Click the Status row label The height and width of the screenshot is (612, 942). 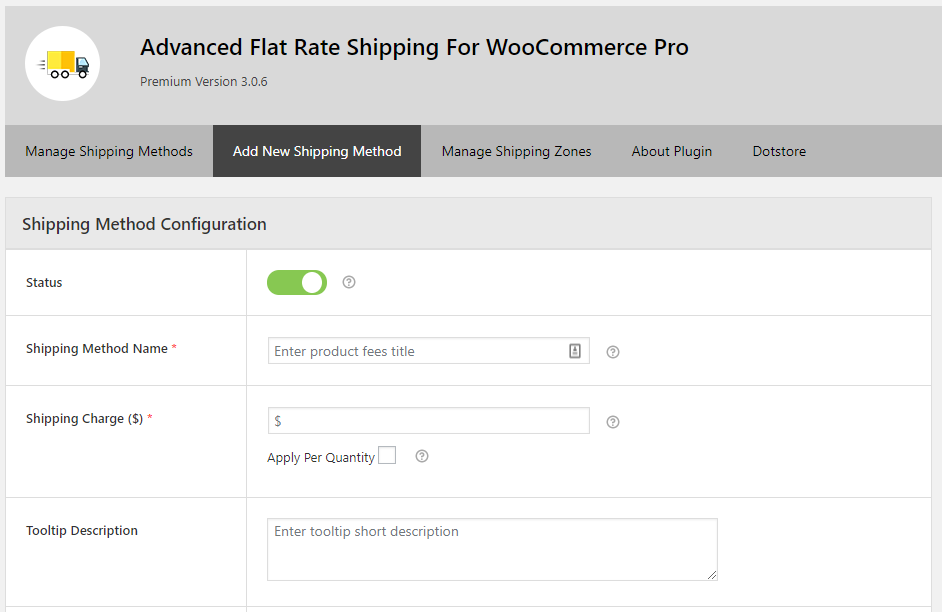(x=44, y=282)
